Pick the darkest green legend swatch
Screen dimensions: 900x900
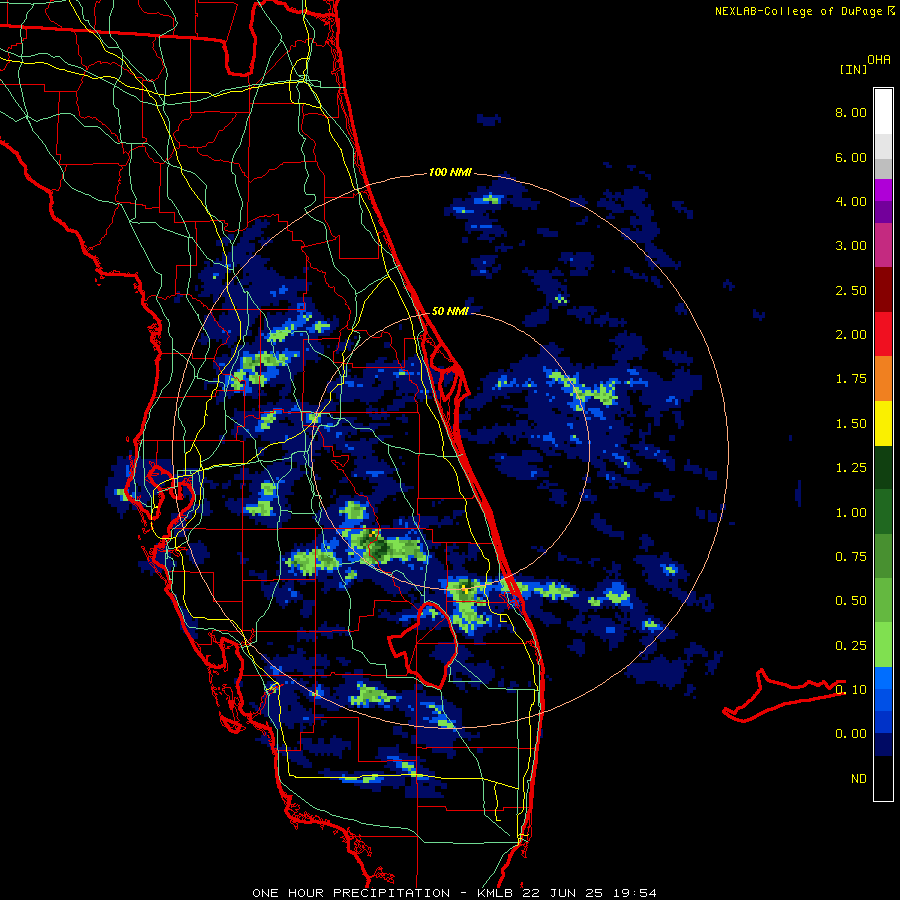[883, 467]
